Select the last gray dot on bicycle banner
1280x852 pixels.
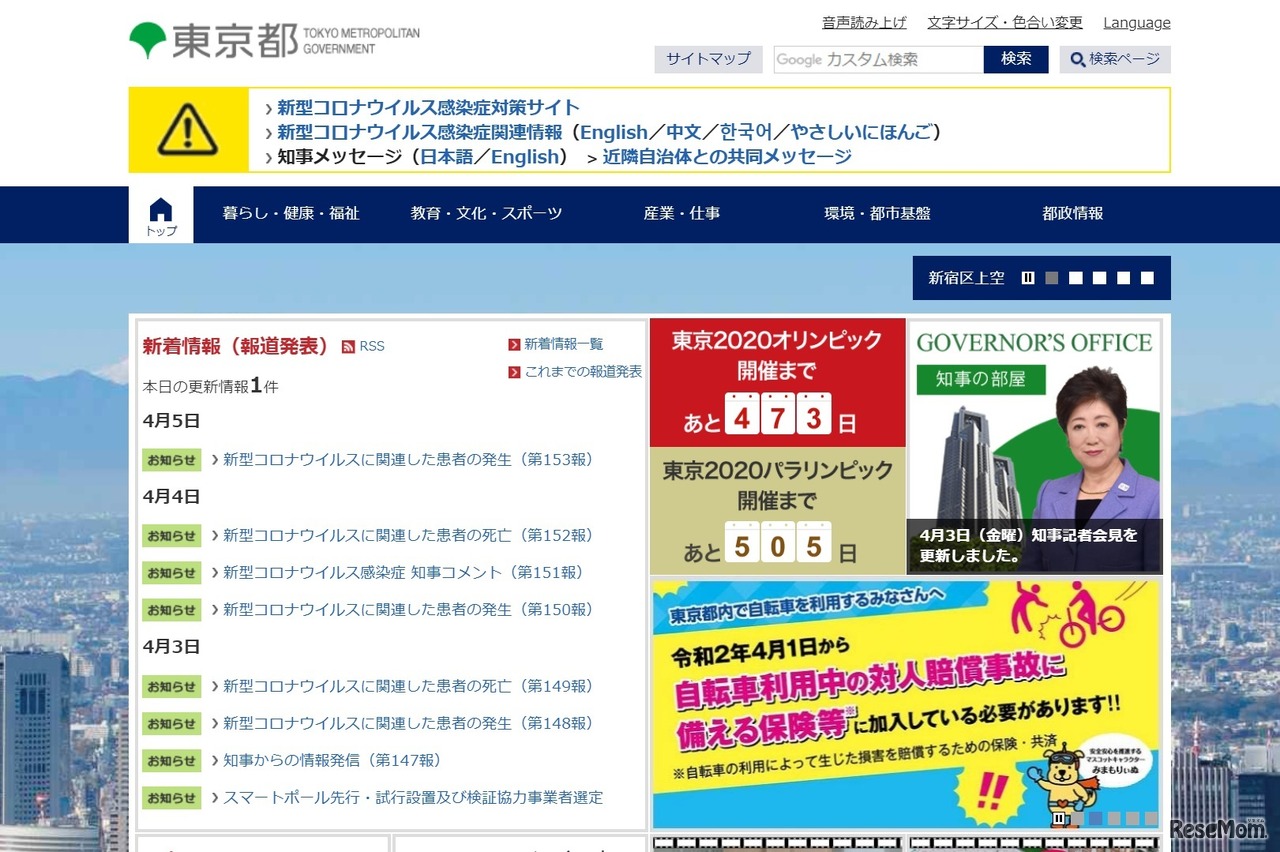coord(1151,818)
